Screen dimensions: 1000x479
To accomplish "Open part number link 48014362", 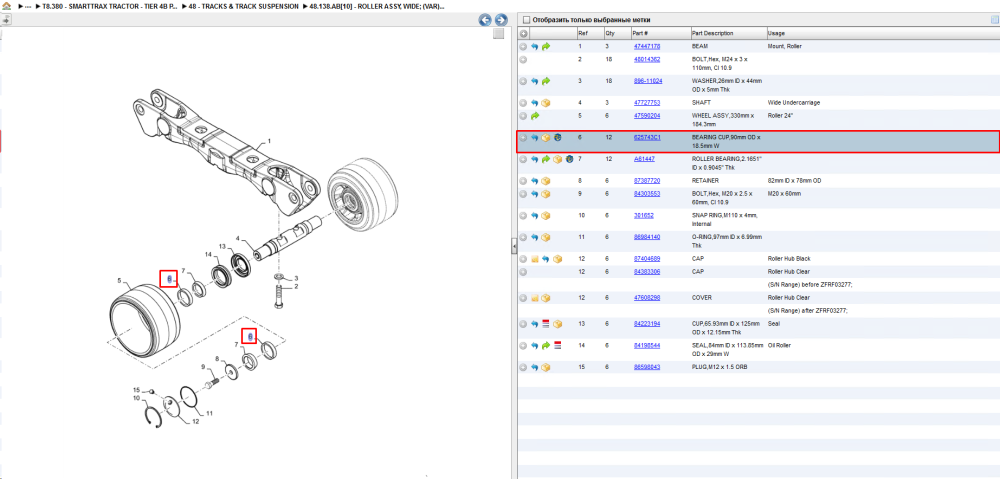I will pos(647,59).
